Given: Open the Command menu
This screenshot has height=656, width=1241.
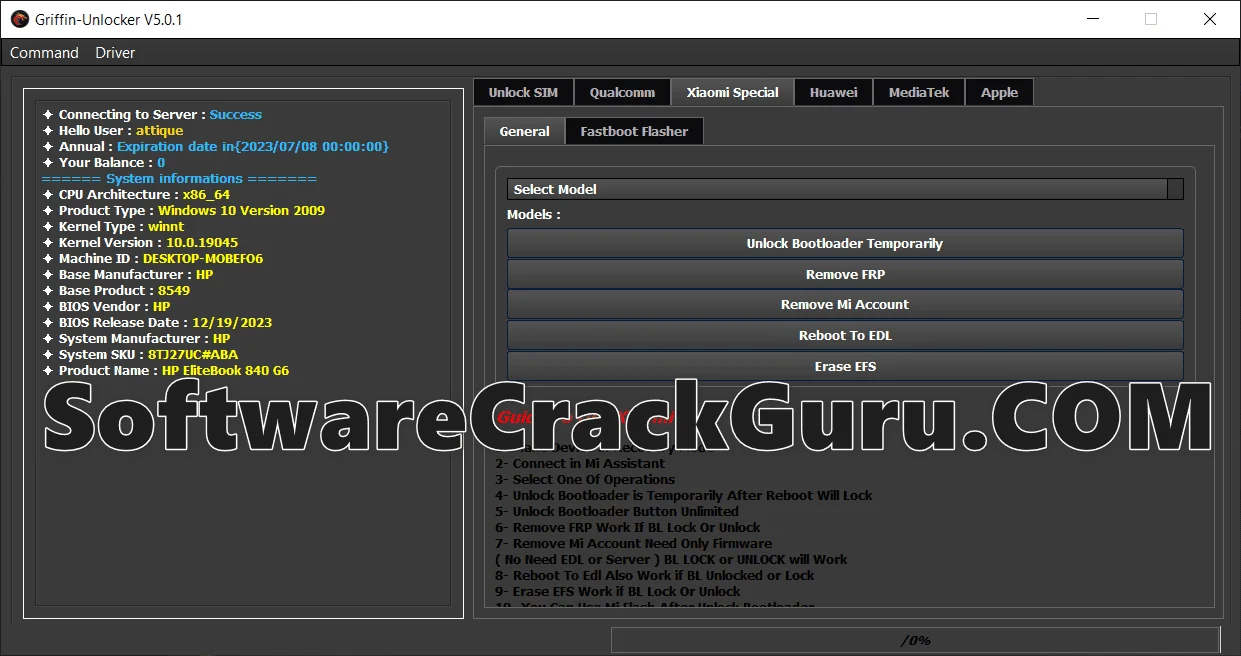Looking at the screenshot, I should point(44,53).
